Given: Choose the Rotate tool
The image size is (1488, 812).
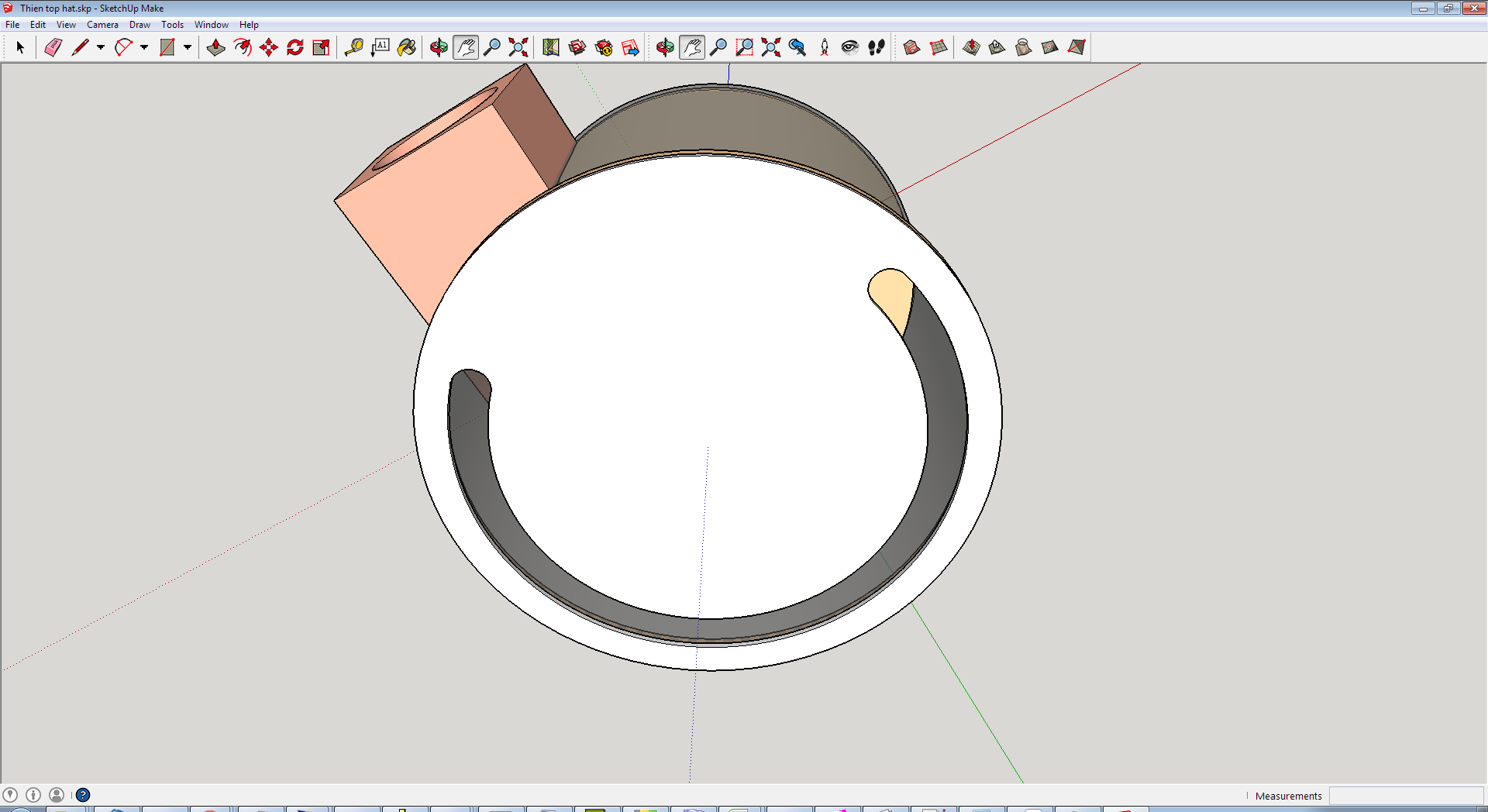Looking at the screenshot, I should (x=295, y=47).
